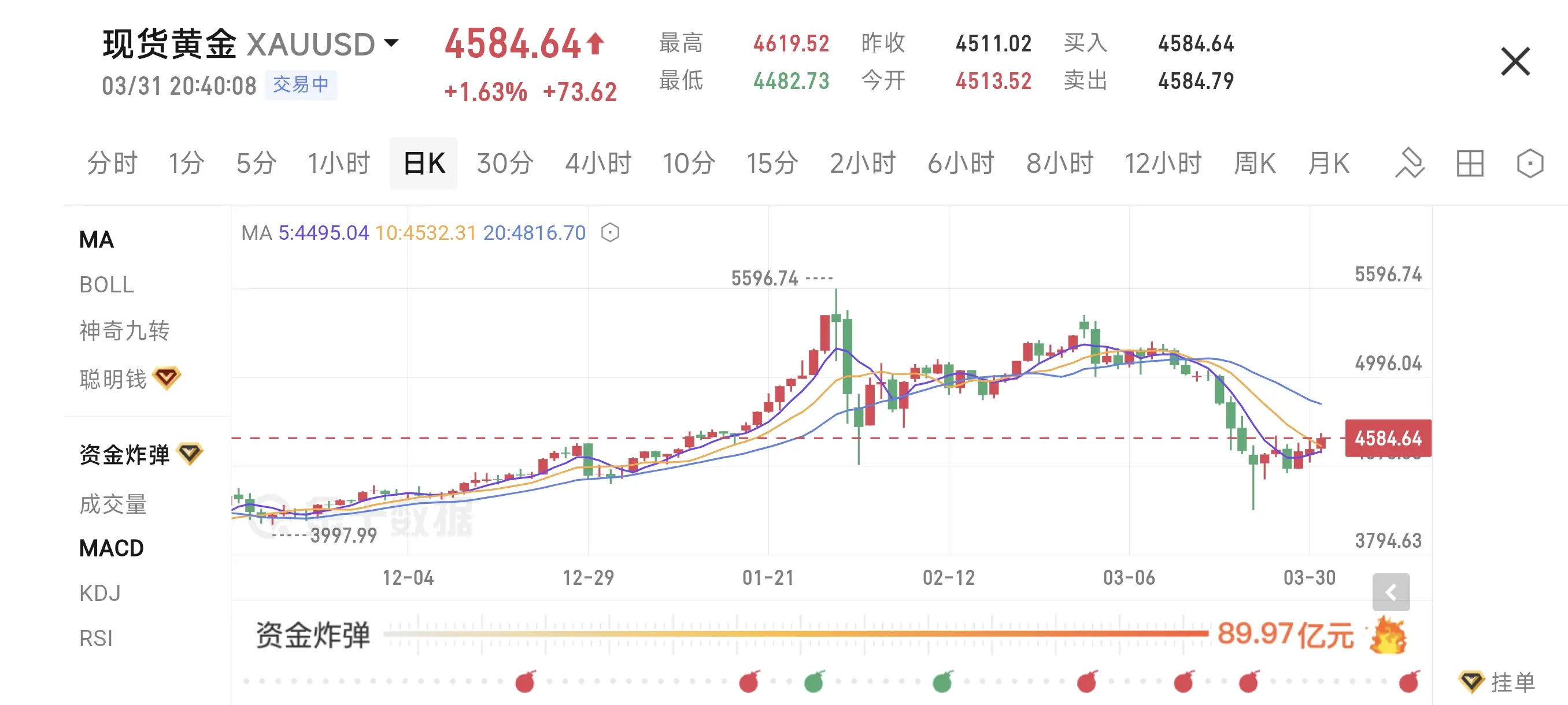Click the grid layout icon
This screenshot has width=1568, height=705.
1469,163
